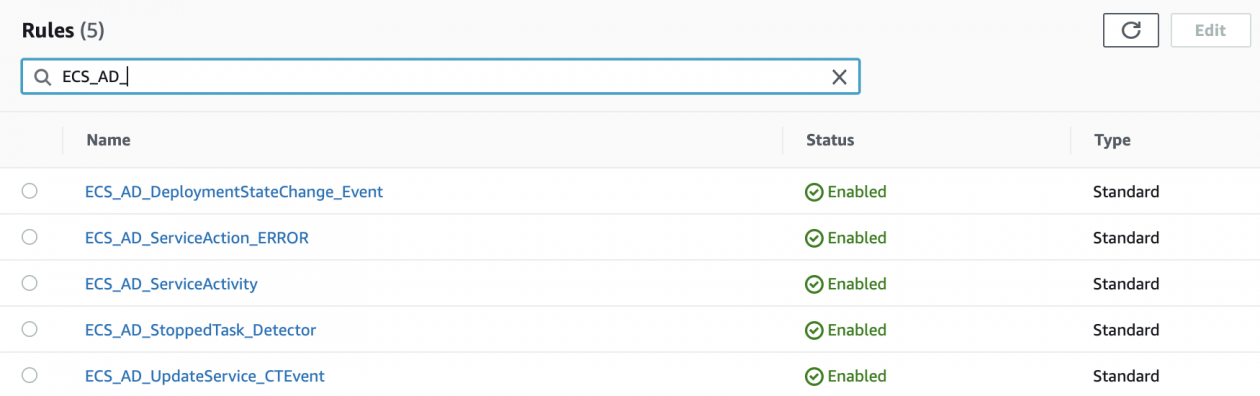Select radio for ECS_AD_UpdateService_CTEvent
This screenshot has height=396, width=1260.
[29, 375]
